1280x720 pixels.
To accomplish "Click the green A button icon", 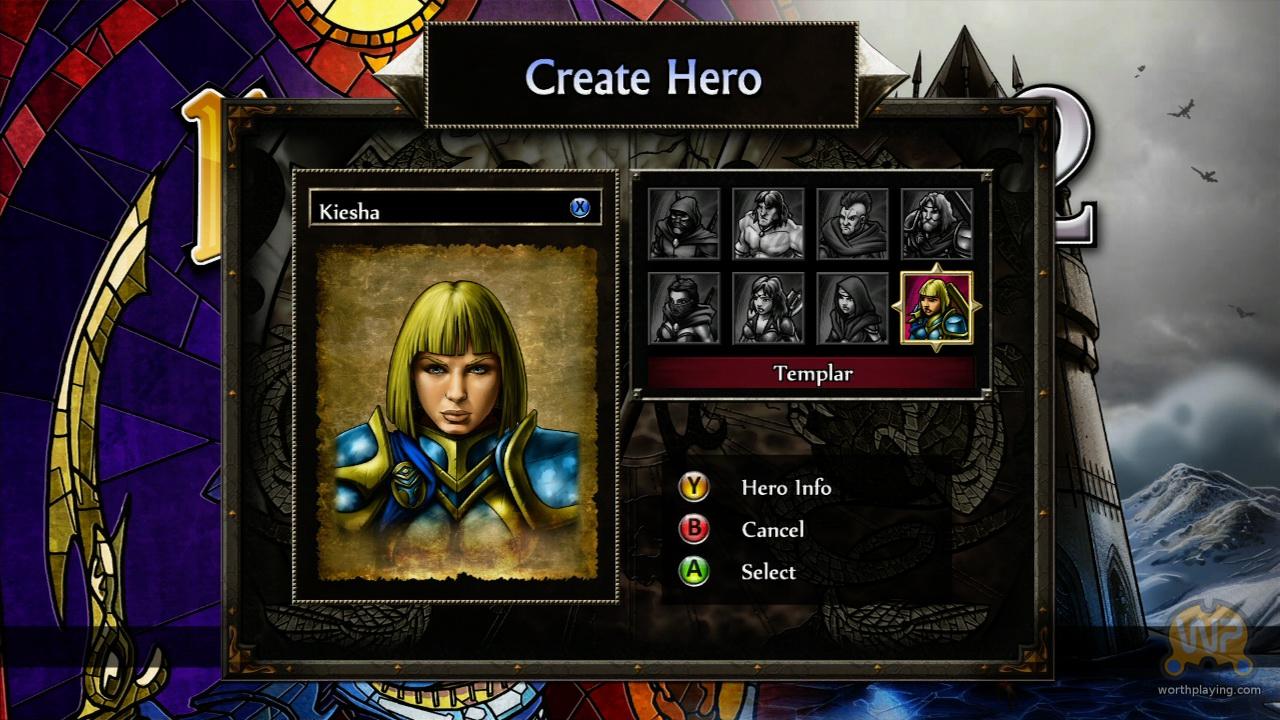I will coord(694,572).
